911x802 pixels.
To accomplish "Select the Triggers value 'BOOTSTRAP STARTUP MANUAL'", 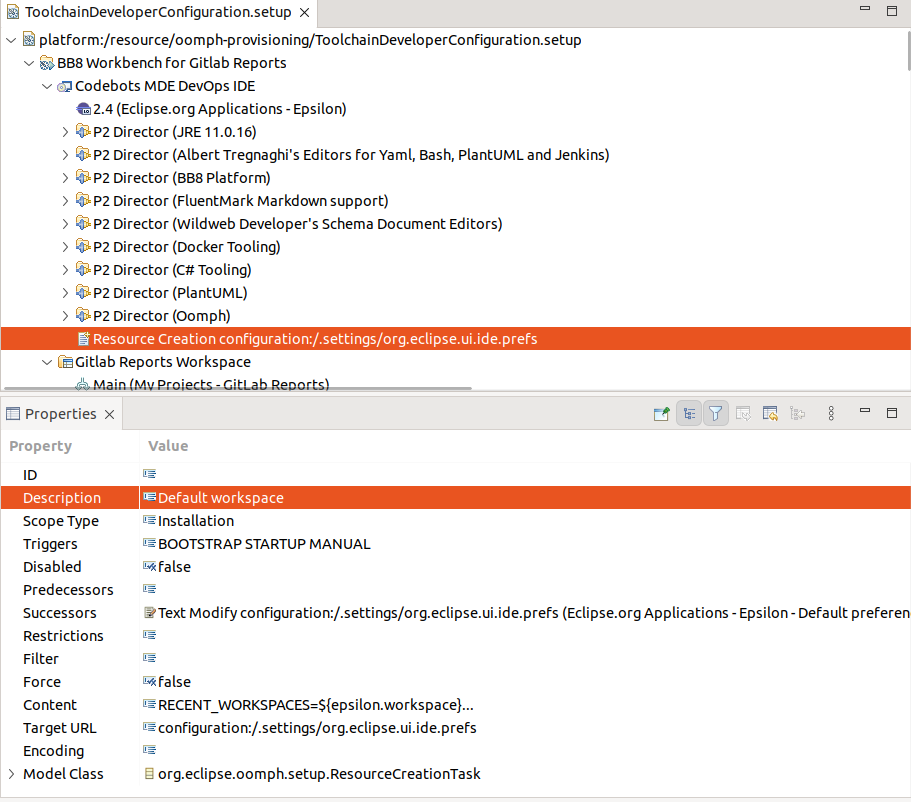I will pos(264,544).
